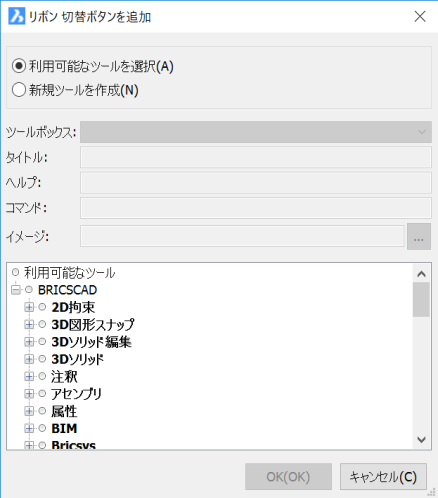Screen dimensions: 438x498
Task: Click the circle icon beside 注釈
Action: click(42, 376)
